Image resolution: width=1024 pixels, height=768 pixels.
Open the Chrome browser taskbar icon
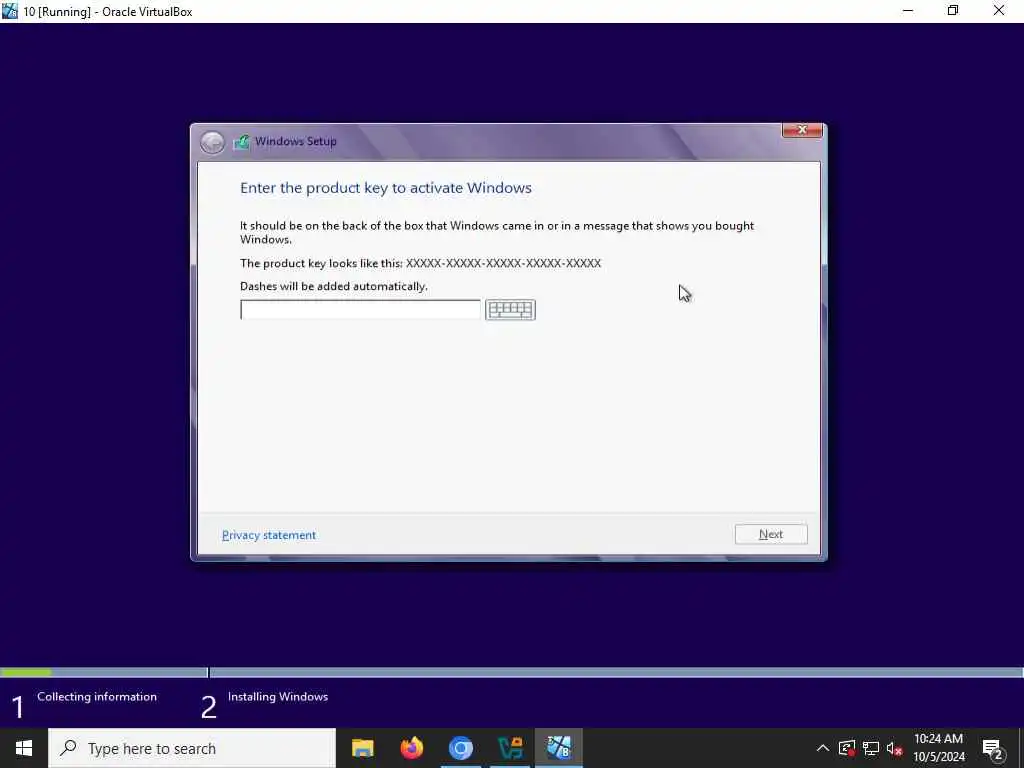pos(460,748)
